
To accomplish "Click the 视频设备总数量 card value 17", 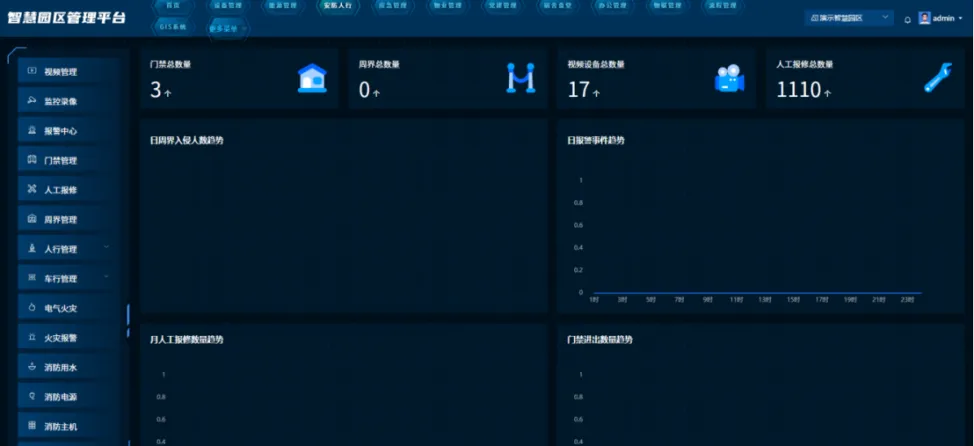I will [x=578, y=90].
